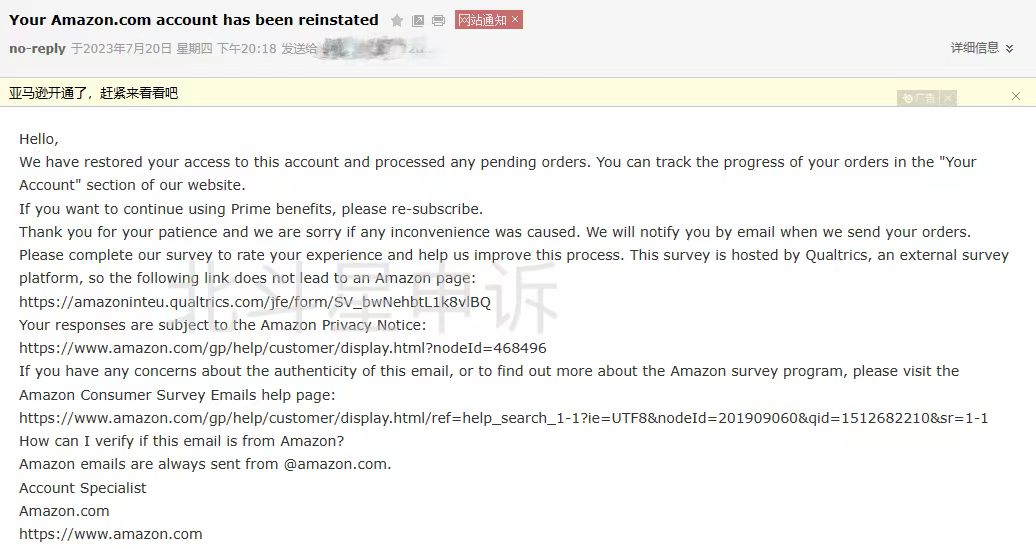This screenshot has width=1036, height=549.
Task: Open the Consumer Survey Emails help link
Action: tap(503, 418)
